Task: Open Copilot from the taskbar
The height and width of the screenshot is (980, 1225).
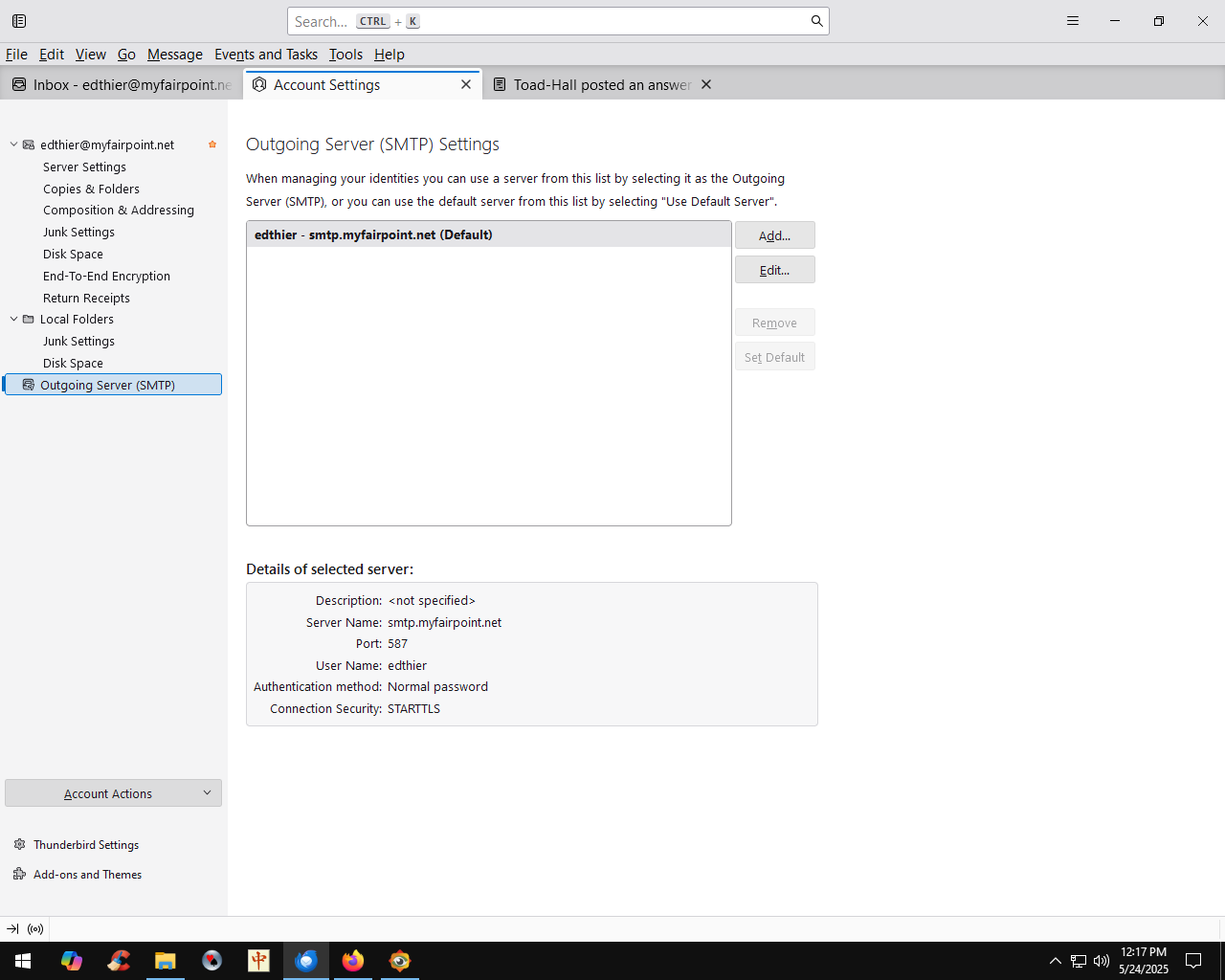Action: coord(71,961)
